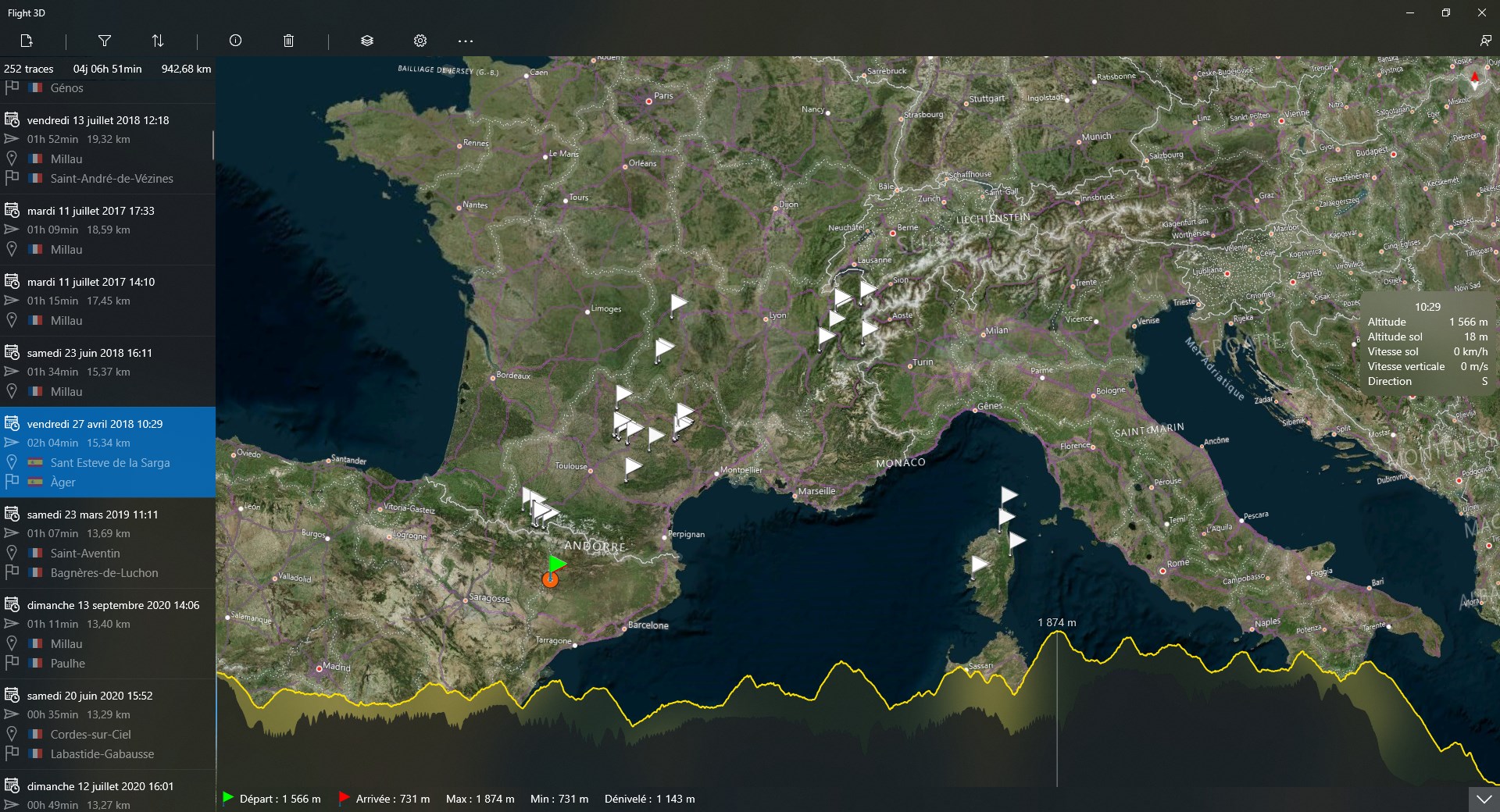Select trace 'vendredi 13 juillet 2018 12:18'

coord(108,149)
